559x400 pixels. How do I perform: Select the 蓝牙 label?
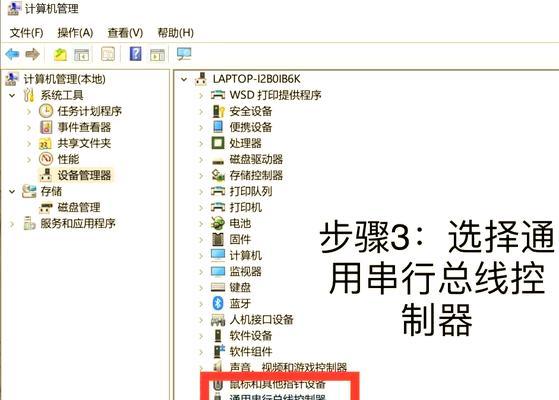[240, 303]
